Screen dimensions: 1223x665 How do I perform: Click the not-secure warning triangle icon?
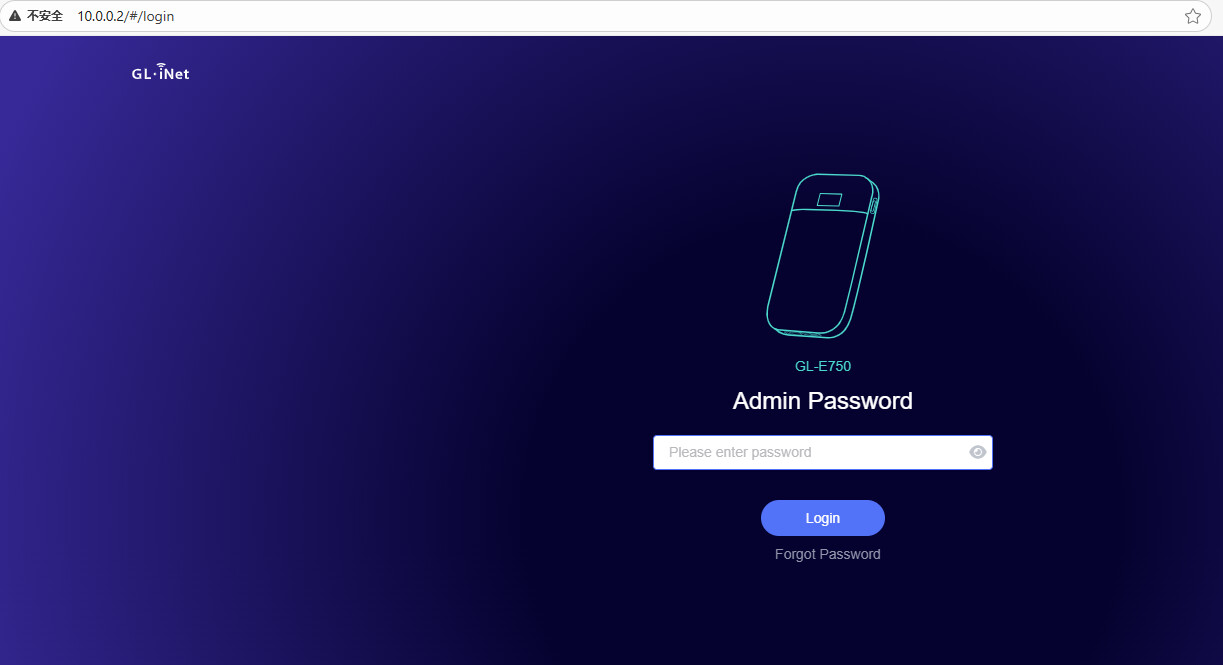[14, 16]
